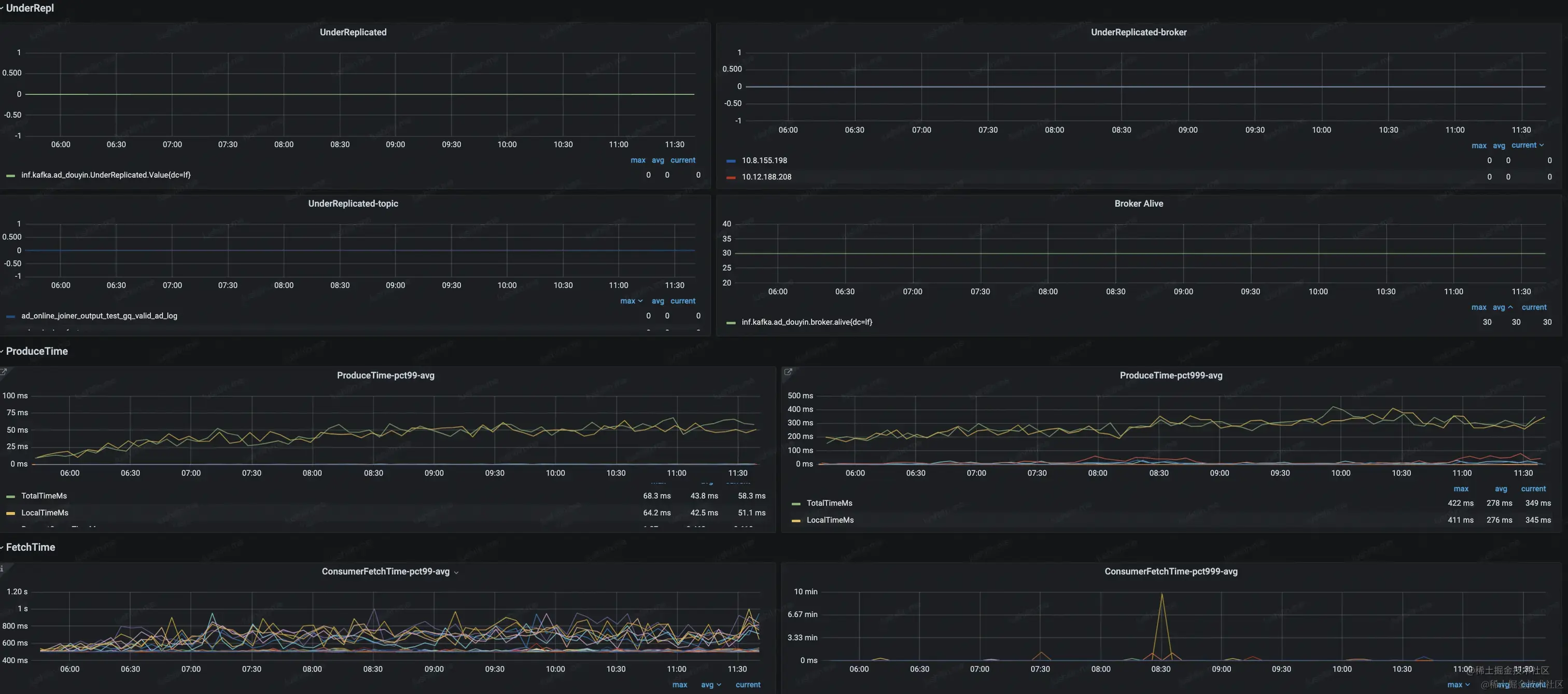Image resolution: width=1568 pixels, height=694 pixels.
Task: Open the ConsumerFetchTime-pct99-avg panel title menu
Action: [x=386, y=571]
